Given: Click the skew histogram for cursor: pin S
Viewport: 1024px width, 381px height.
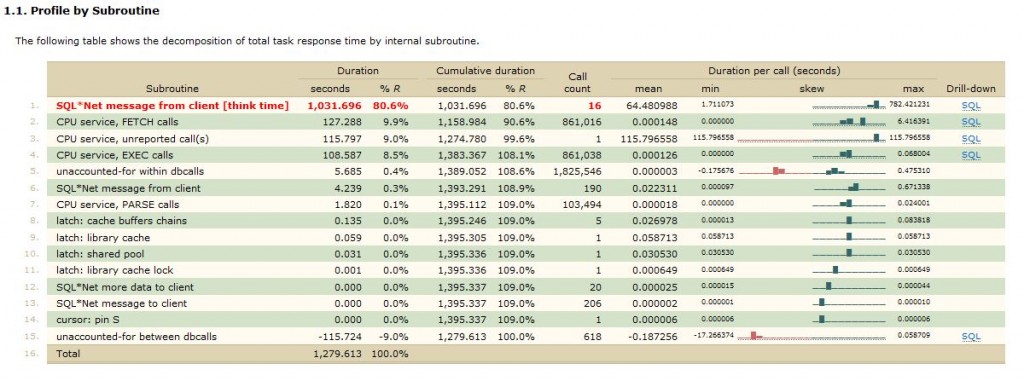Looking at the screenshot, I should [x=849, y=320].
